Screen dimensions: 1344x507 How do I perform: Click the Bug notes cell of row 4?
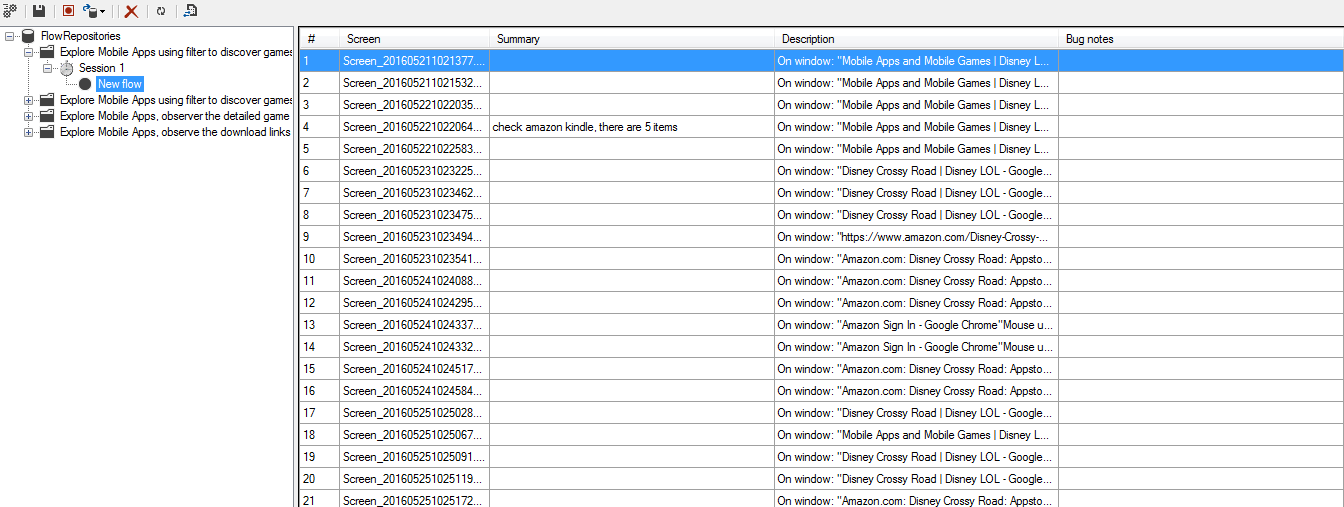[1201, 127]
